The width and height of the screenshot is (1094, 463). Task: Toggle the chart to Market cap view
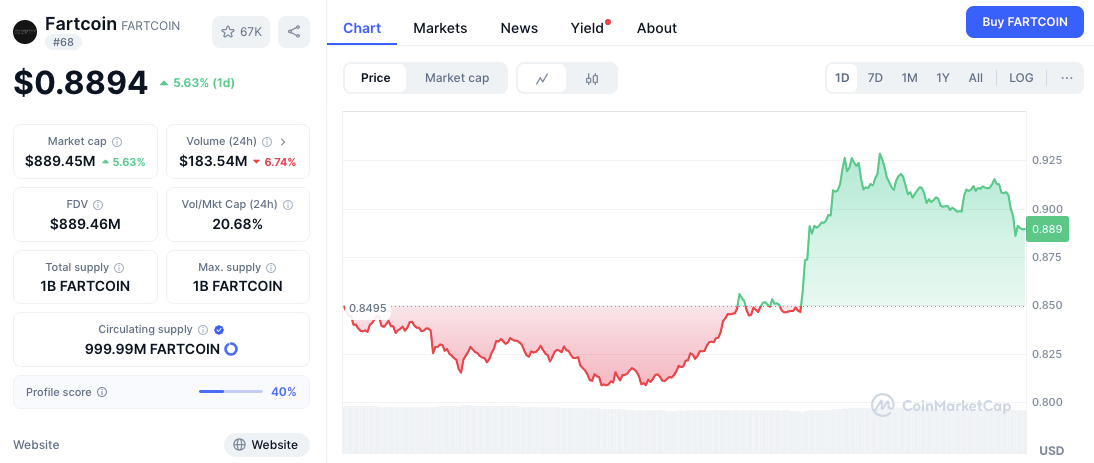(x=457, y=78)
